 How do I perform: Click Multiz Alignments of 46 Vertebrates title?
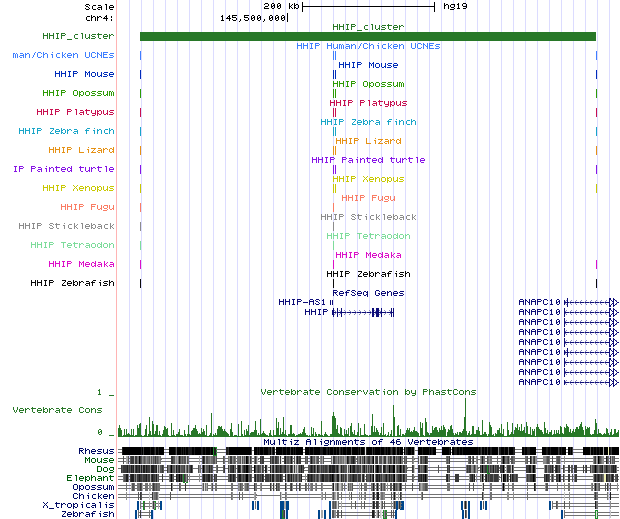pos(368,441)
